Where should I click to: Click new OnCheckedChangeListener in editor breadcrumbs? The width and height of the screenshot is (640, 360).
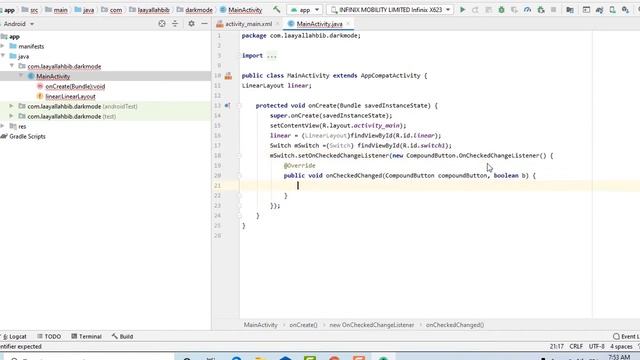[x=371, y=325]
